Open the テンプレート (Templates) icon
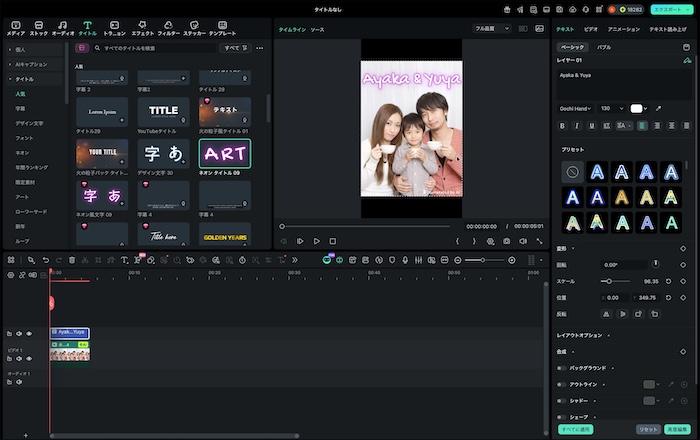 [222, 28]
